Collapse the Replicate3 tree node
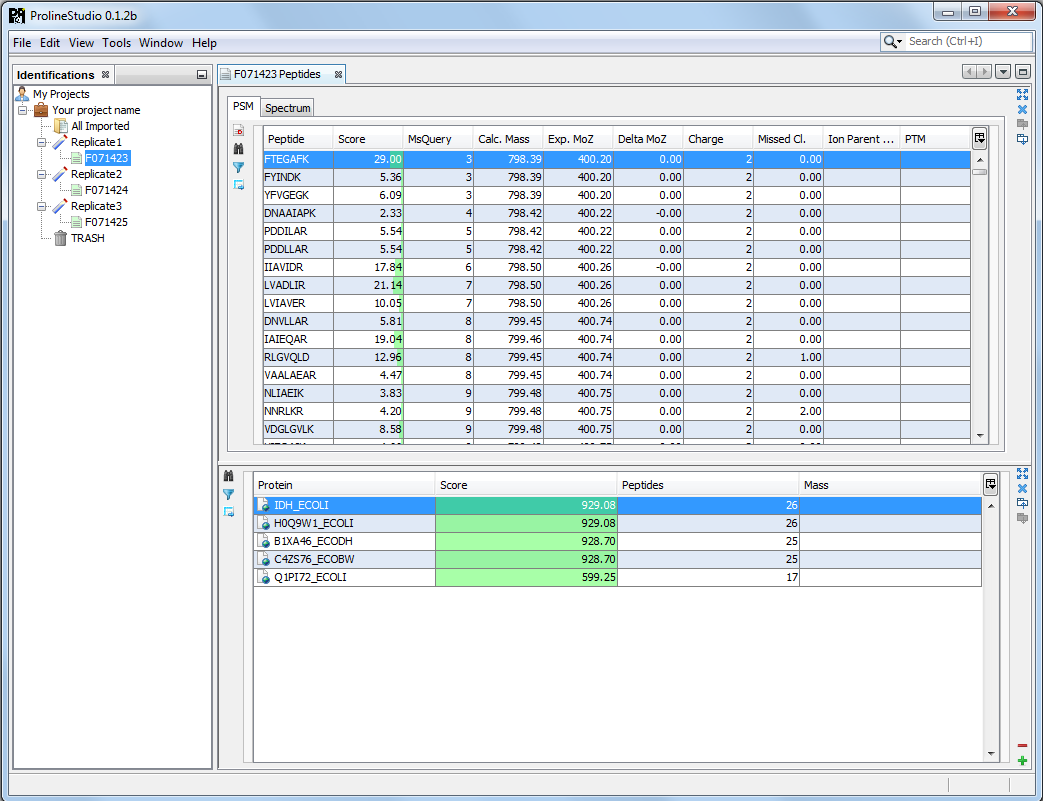Image resolution: width=1043 pixels, height=801 pixels. click(x=42, y=206)
